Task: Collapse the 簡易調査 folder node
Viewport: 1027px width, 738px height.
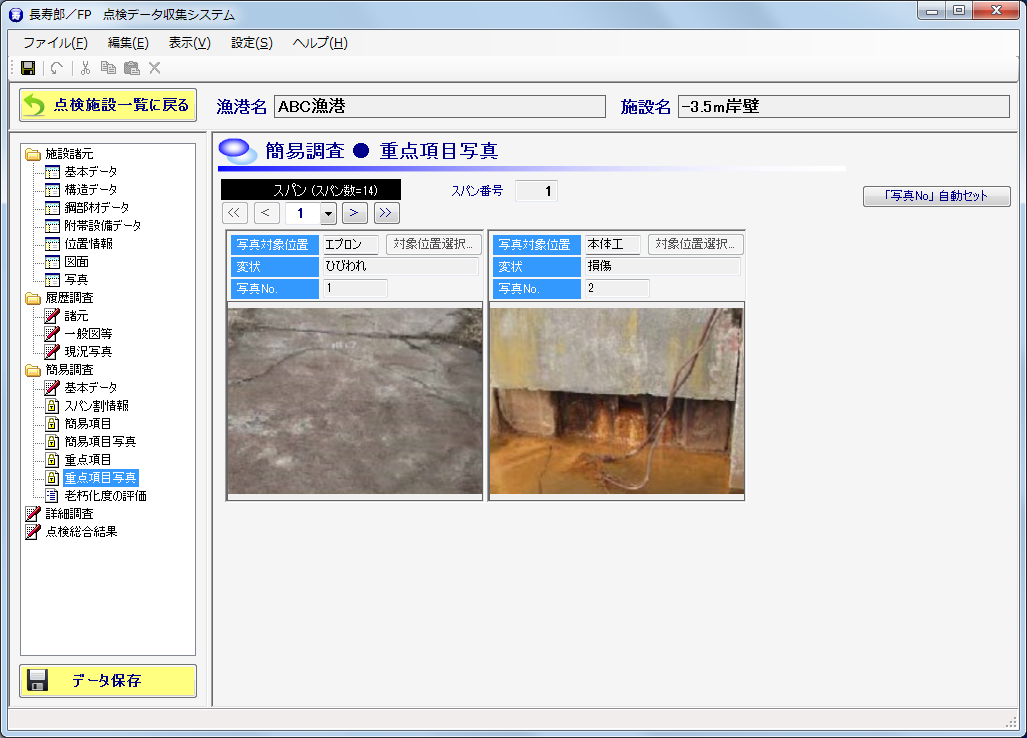Action: coord(33,370)
